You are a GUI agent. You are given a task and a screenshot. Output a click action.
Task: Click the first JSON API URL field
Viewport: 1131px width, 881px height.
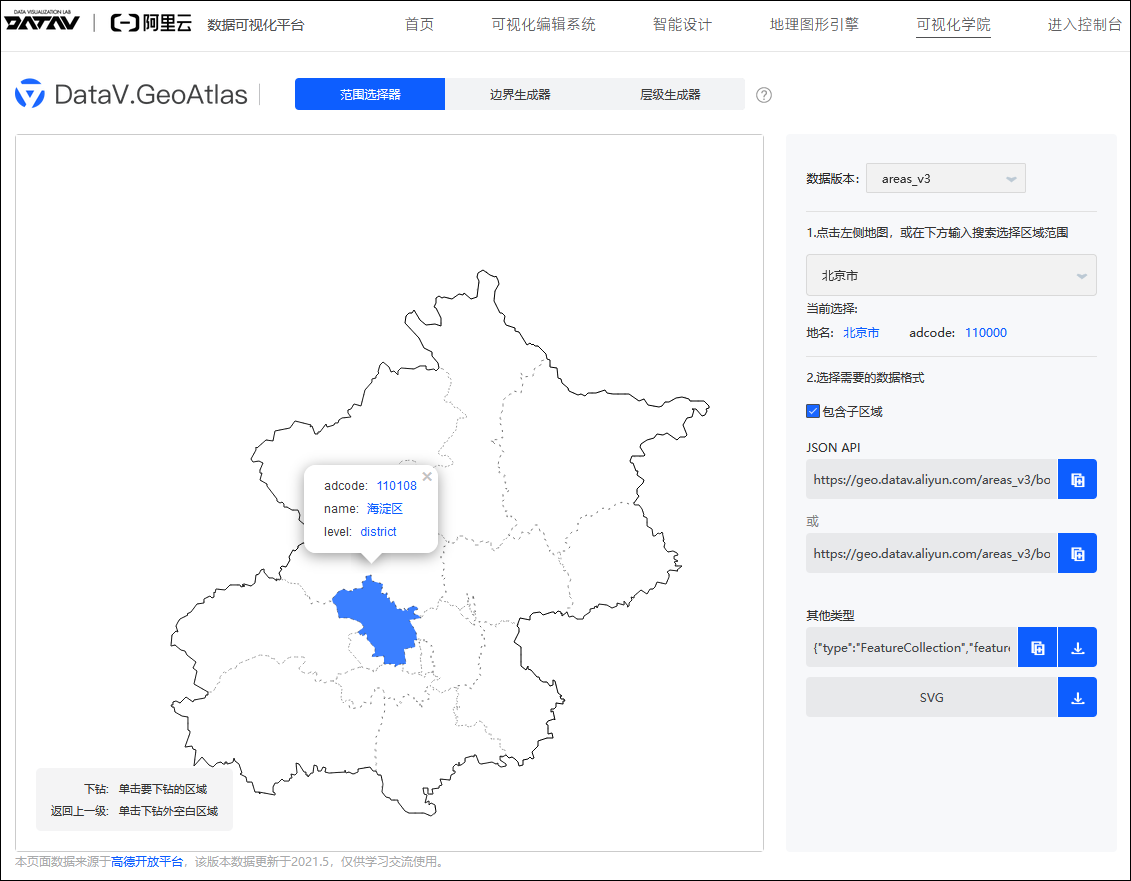(932, 479)
